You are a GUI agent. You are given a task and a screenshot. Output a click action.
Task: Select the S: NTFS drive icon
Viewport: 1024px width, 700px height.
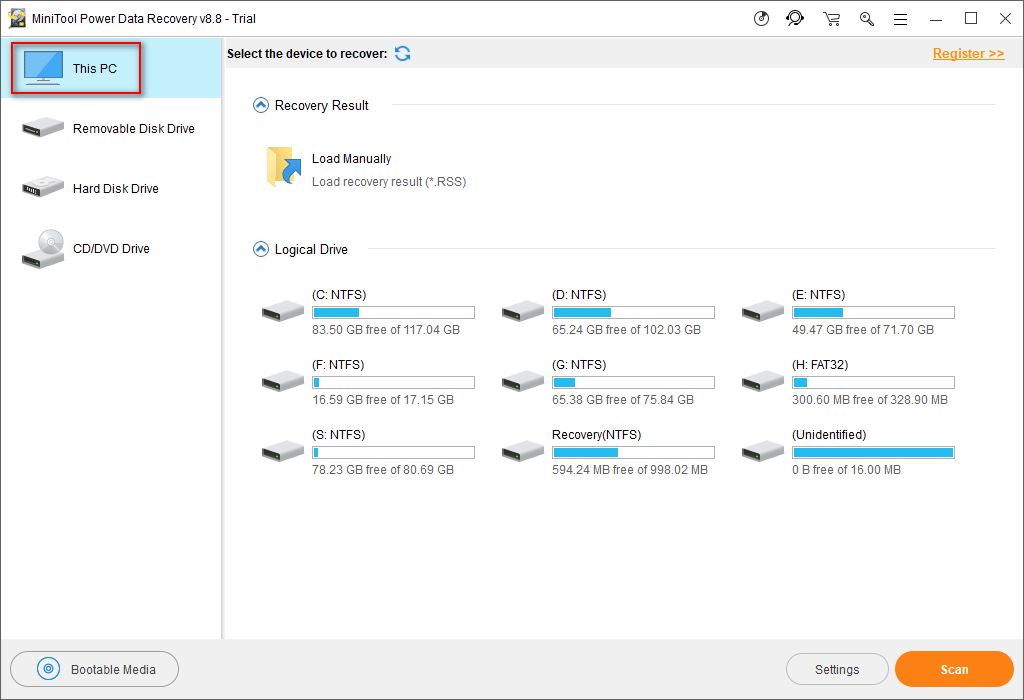(x=283, y=451)
